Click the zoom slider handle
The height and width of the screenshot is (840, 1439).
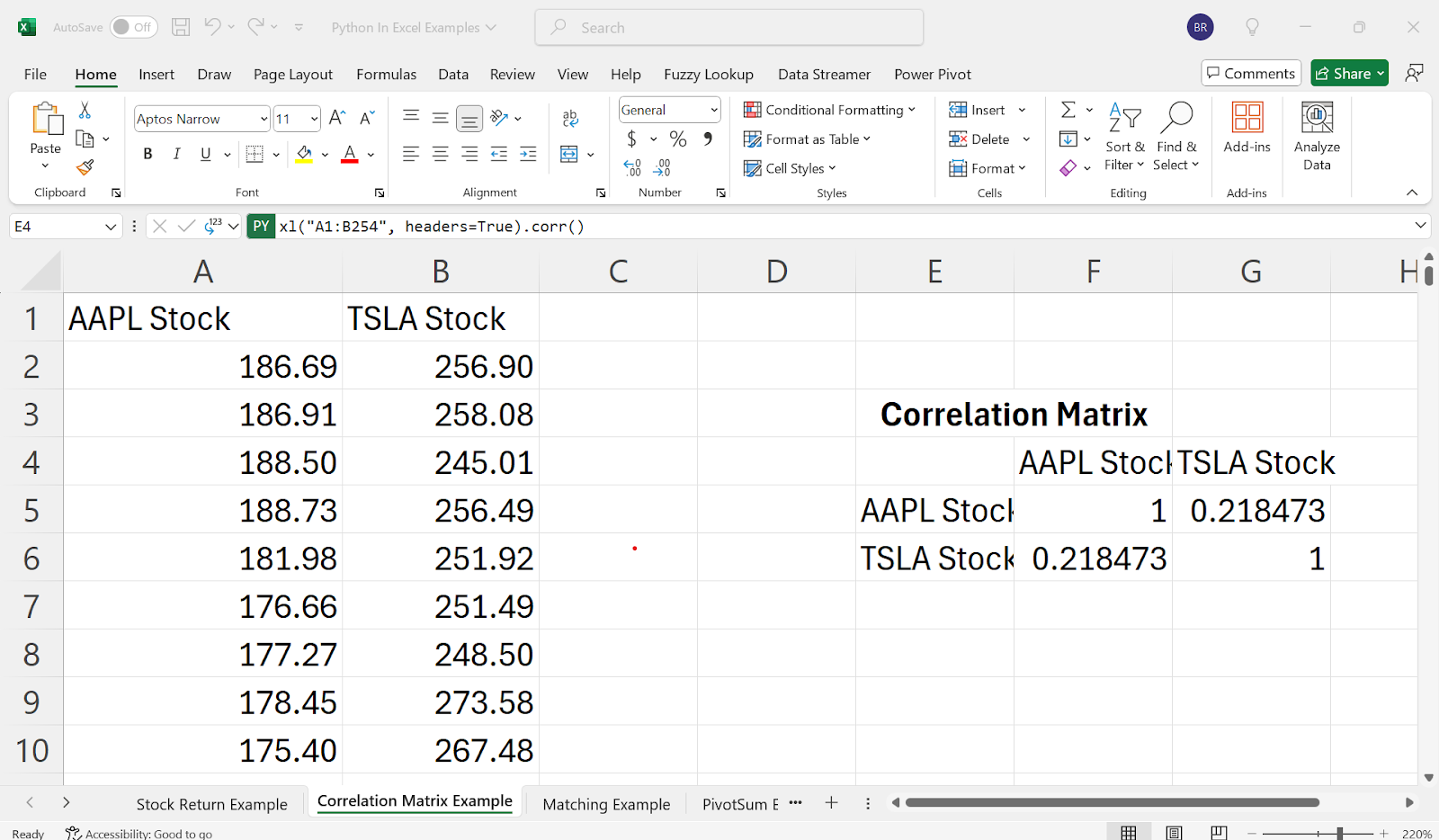pos(1339,833)
